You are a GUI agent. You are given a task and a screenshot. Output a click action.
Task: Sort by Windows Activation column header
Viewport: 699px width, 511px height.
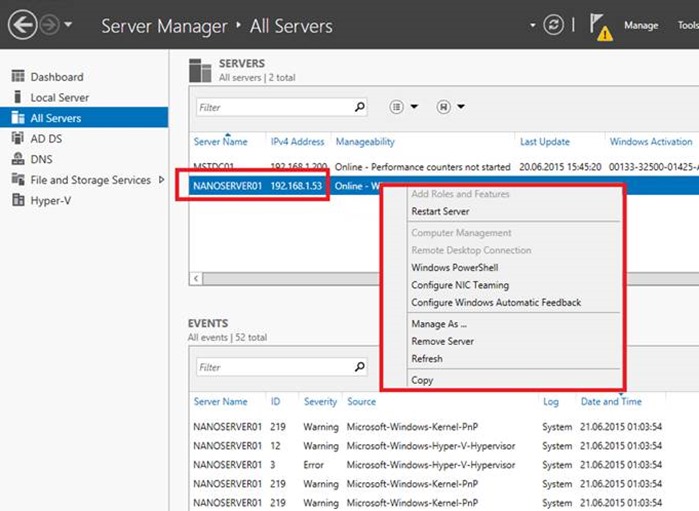(x=651, y=142)
